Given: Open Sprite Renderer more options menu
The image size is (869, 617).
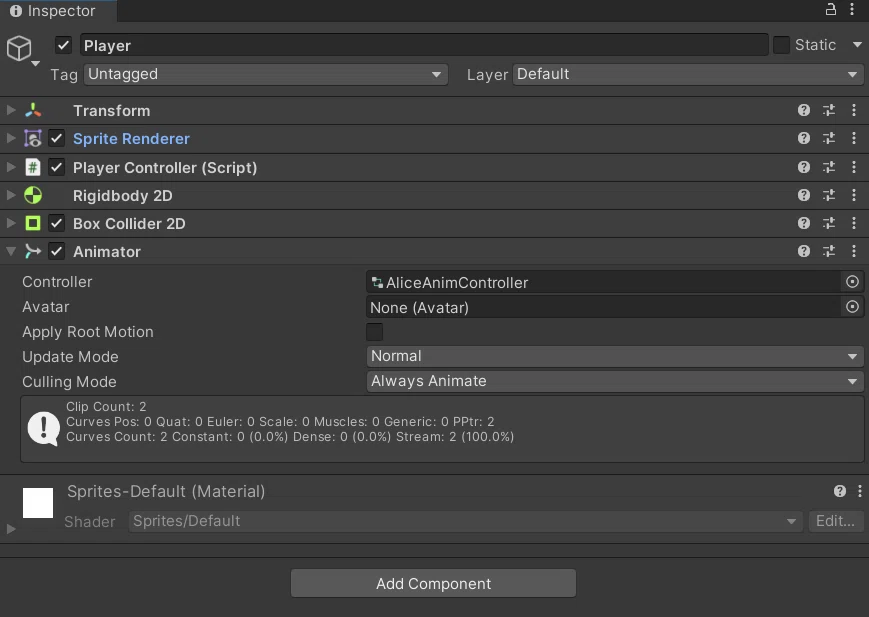Looking at the screenshot, I should point(853,138).
